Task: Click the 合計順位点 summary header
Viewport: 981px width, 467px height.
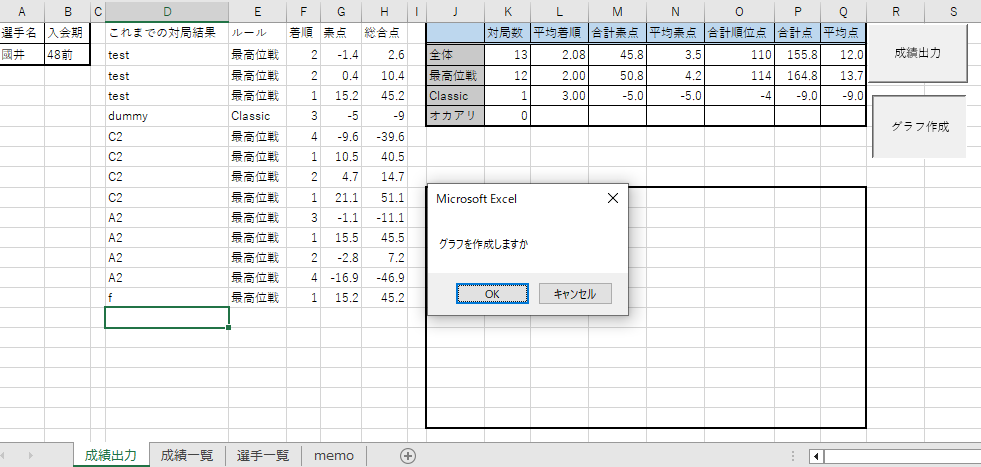Action: [740, 33]
